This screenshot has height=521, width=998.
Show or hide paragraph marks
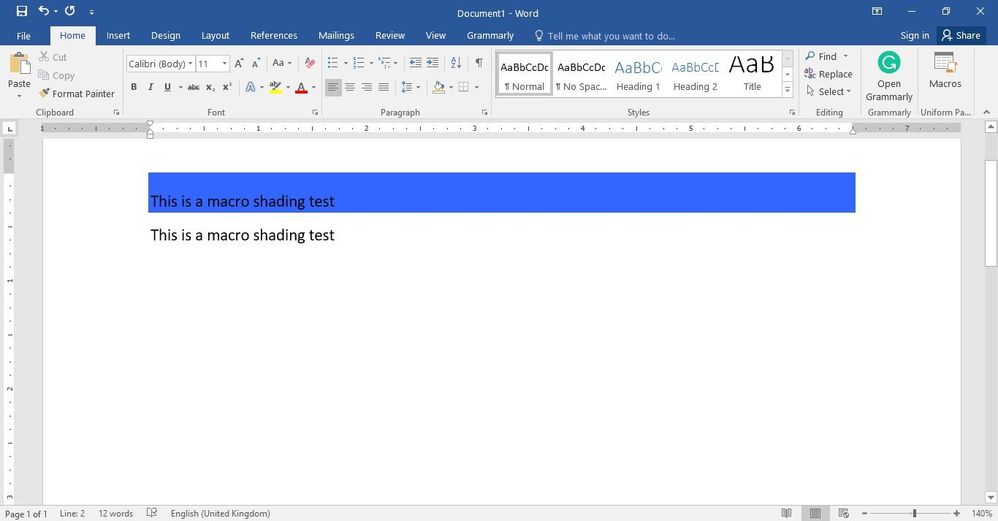[479, 62]
